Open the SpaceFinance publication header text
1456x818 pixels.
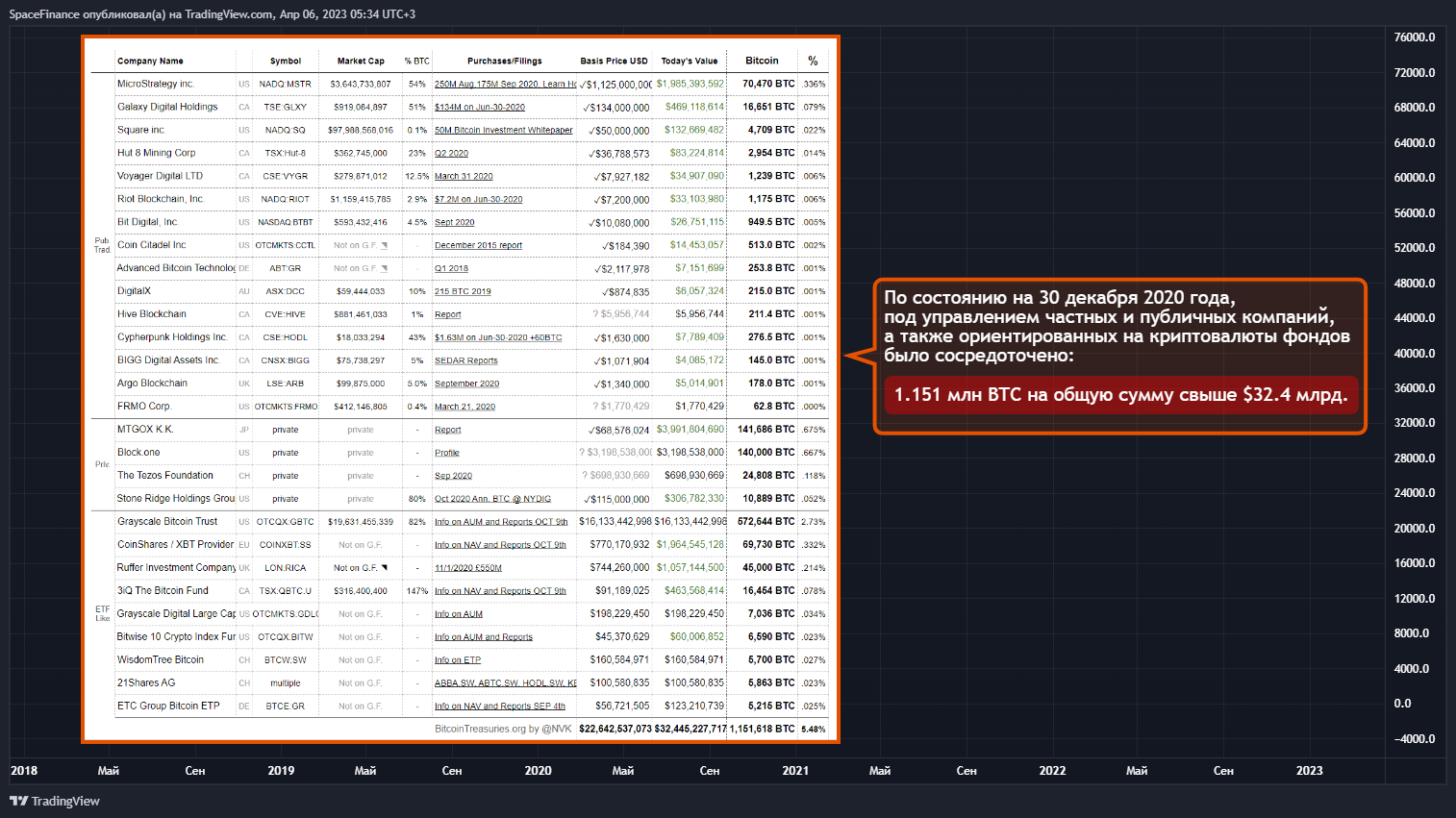tap(213, 14)
